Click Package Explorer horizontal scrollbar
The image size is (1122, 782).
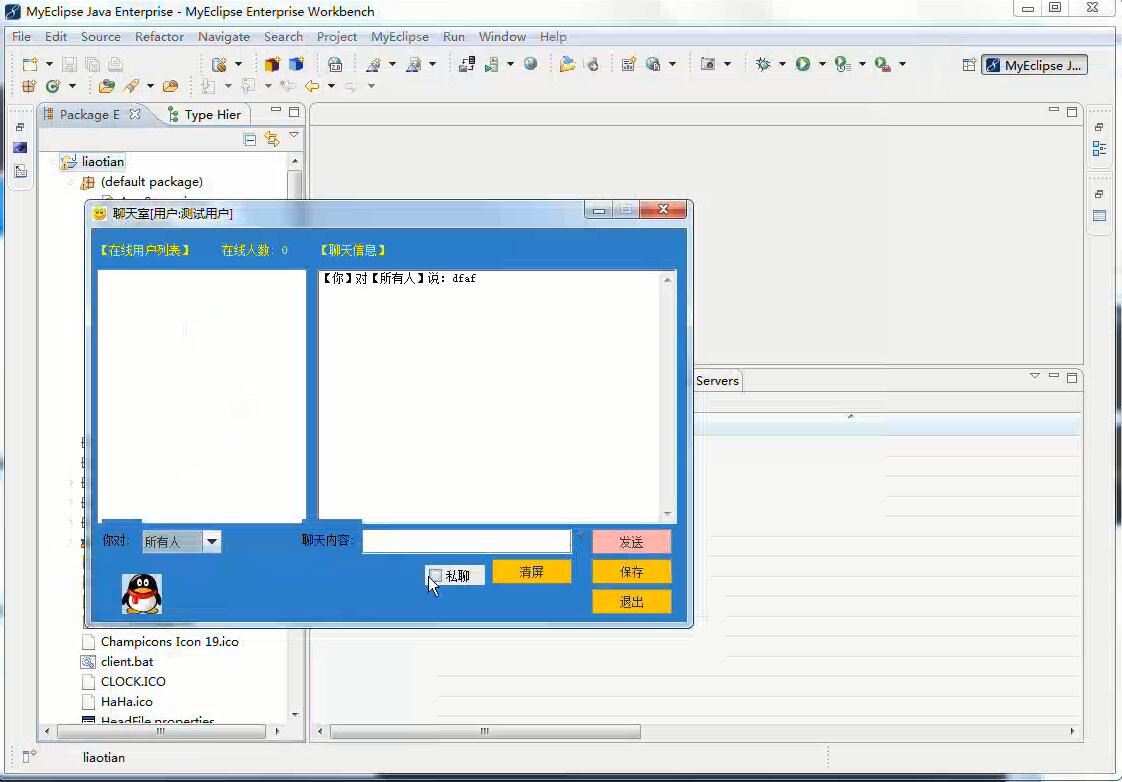[x=161, y=731]
